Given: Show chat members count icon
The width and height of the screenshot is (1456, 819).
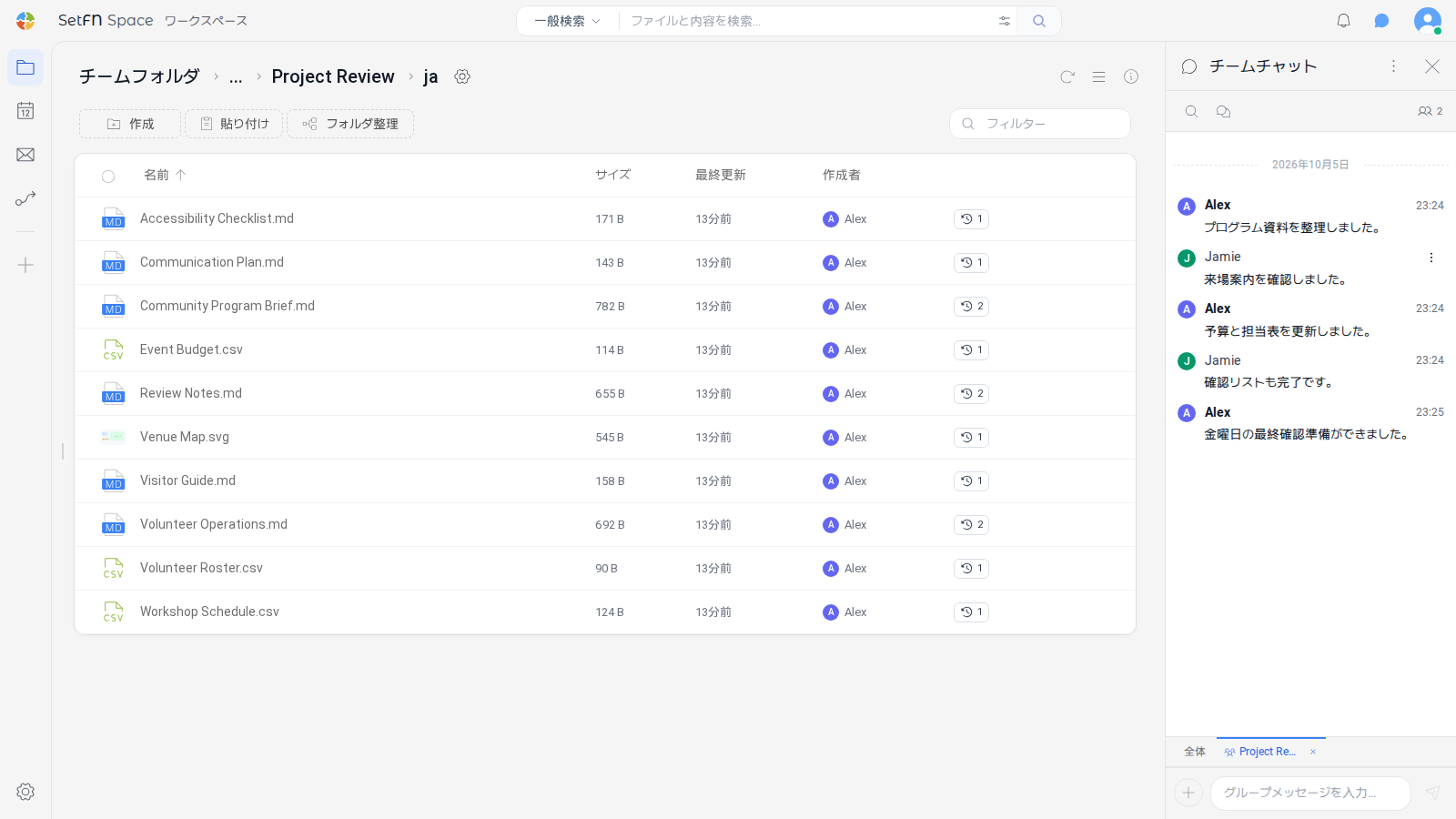Looking at the screenshot, I should coord(1430,111).
